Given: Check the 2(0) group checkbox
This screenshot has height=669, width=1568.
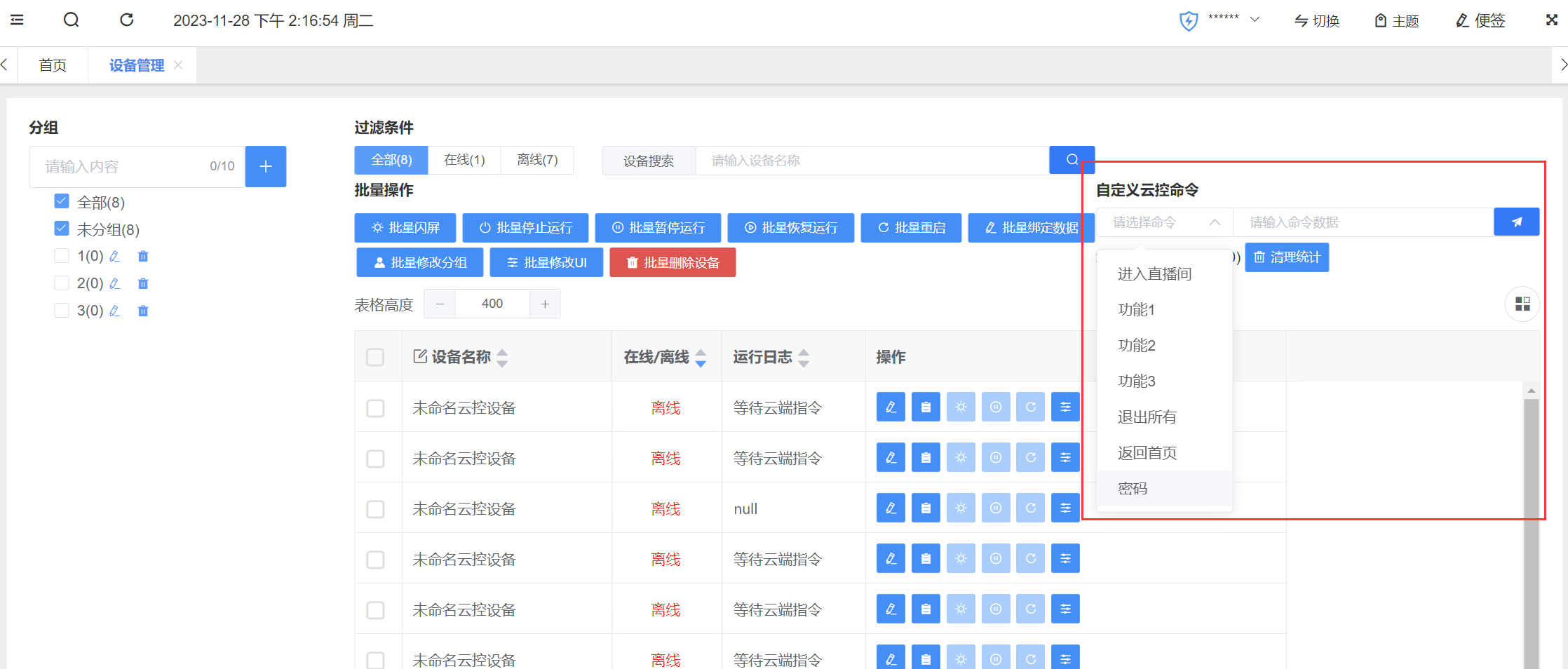Looking at the screenshot, I should coord(62,283).
